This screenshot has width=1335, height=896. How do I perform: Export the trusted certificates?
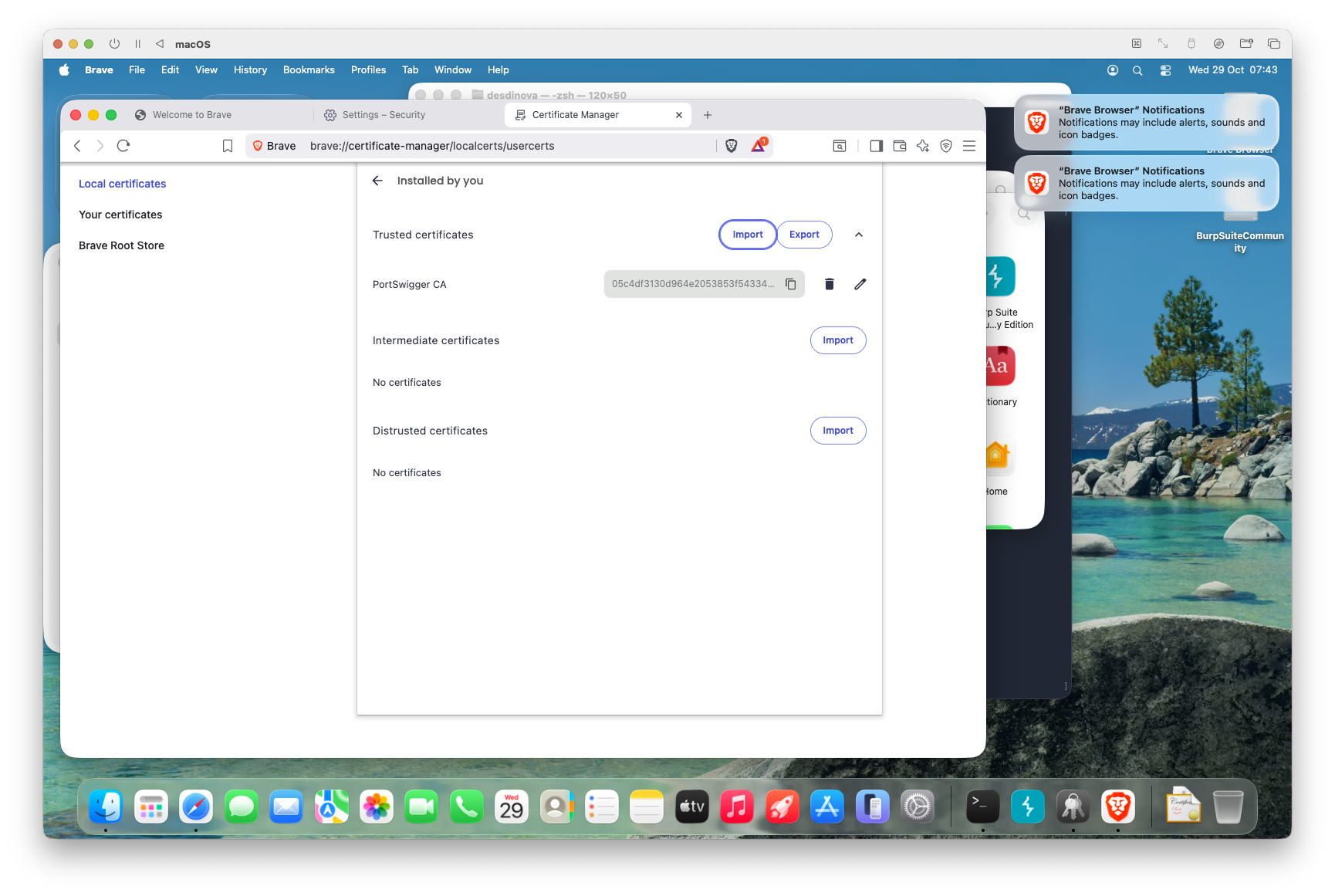(804, 235)
